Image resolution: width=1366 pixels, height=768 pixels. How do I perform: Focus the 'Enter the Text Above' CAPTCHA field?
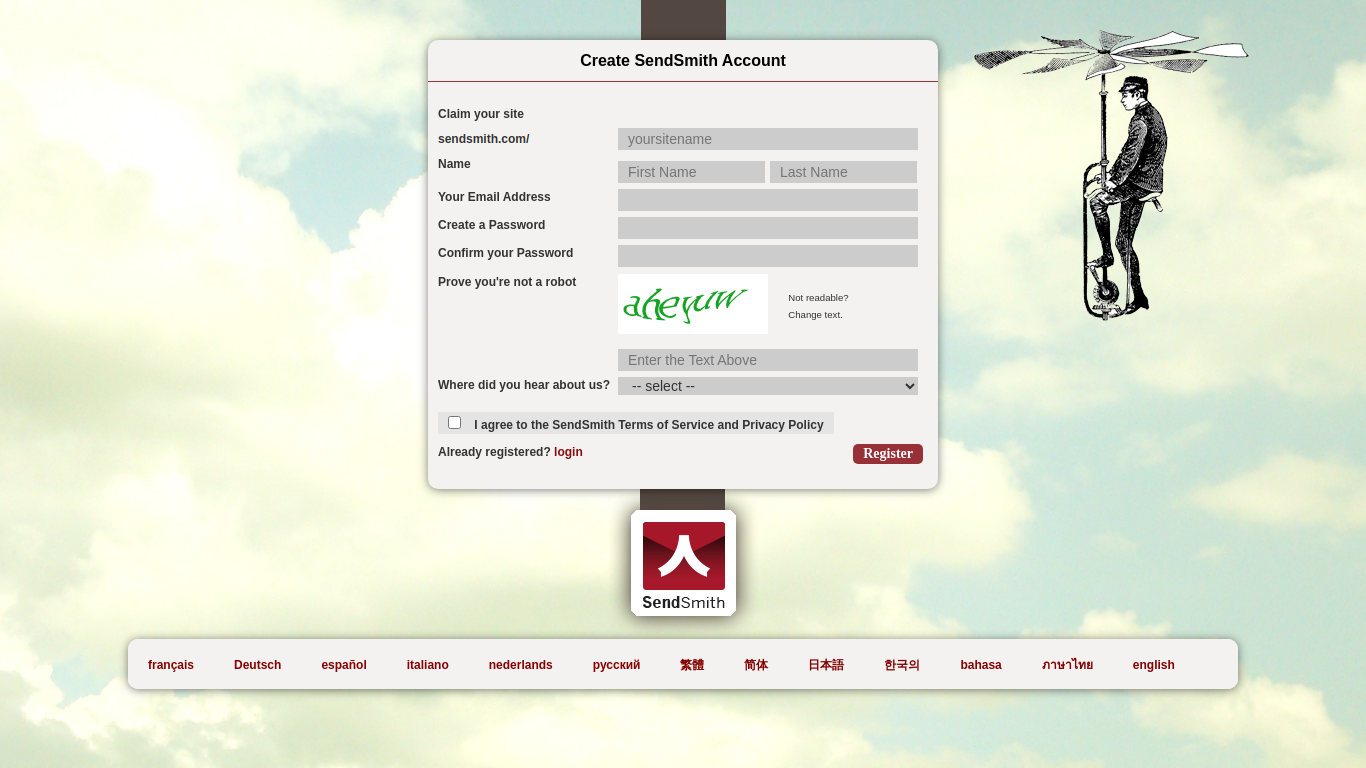pyautogui.click(x=768, y=360)
